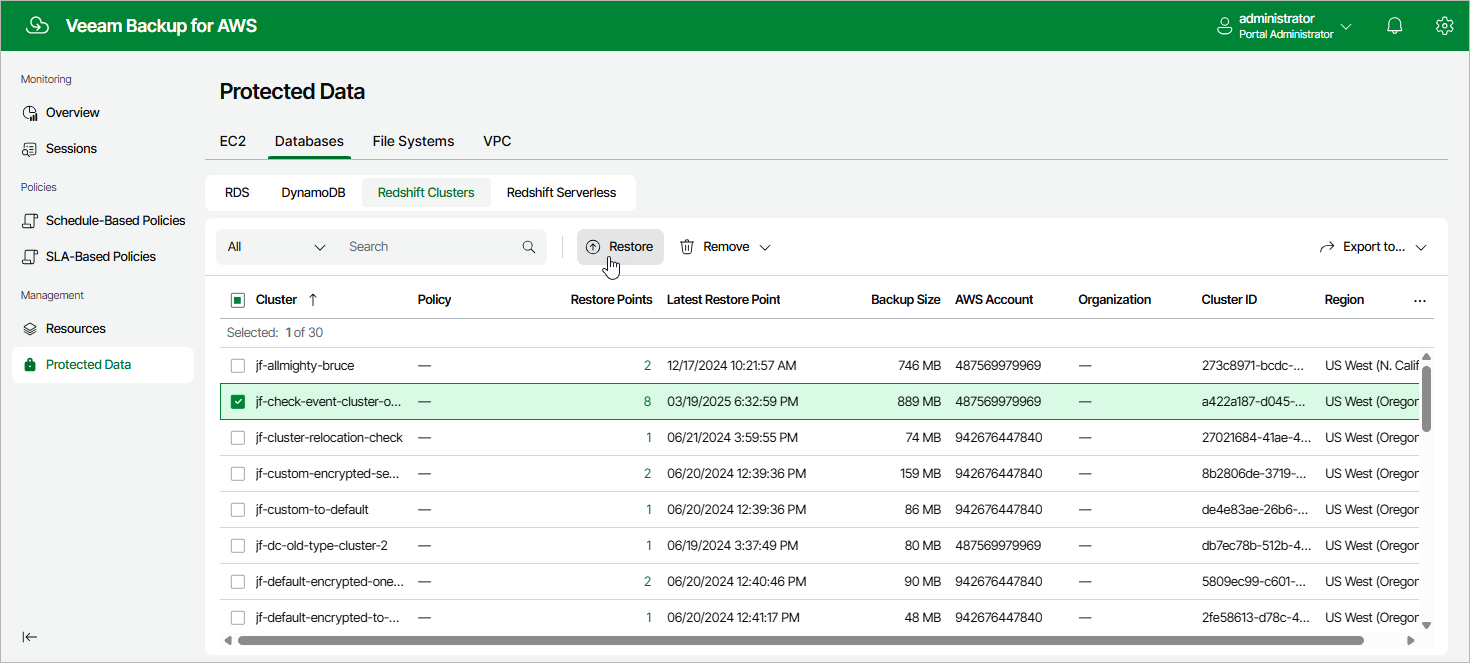Select the Redshift Serverless sub-tab
The image size is (1470, 663).
[x=561, y=193]
